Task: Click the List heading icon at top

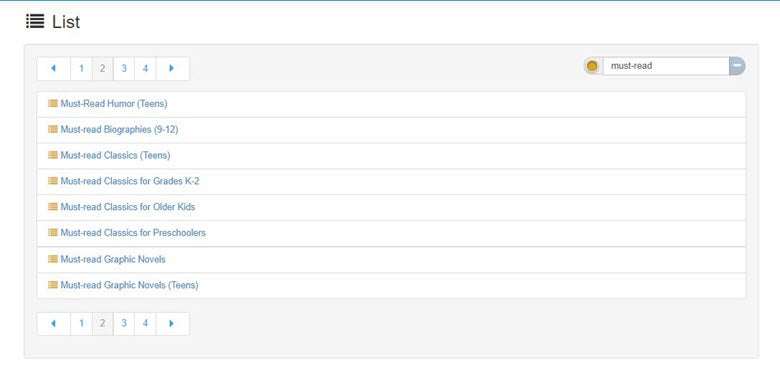Action: point(35,21)
